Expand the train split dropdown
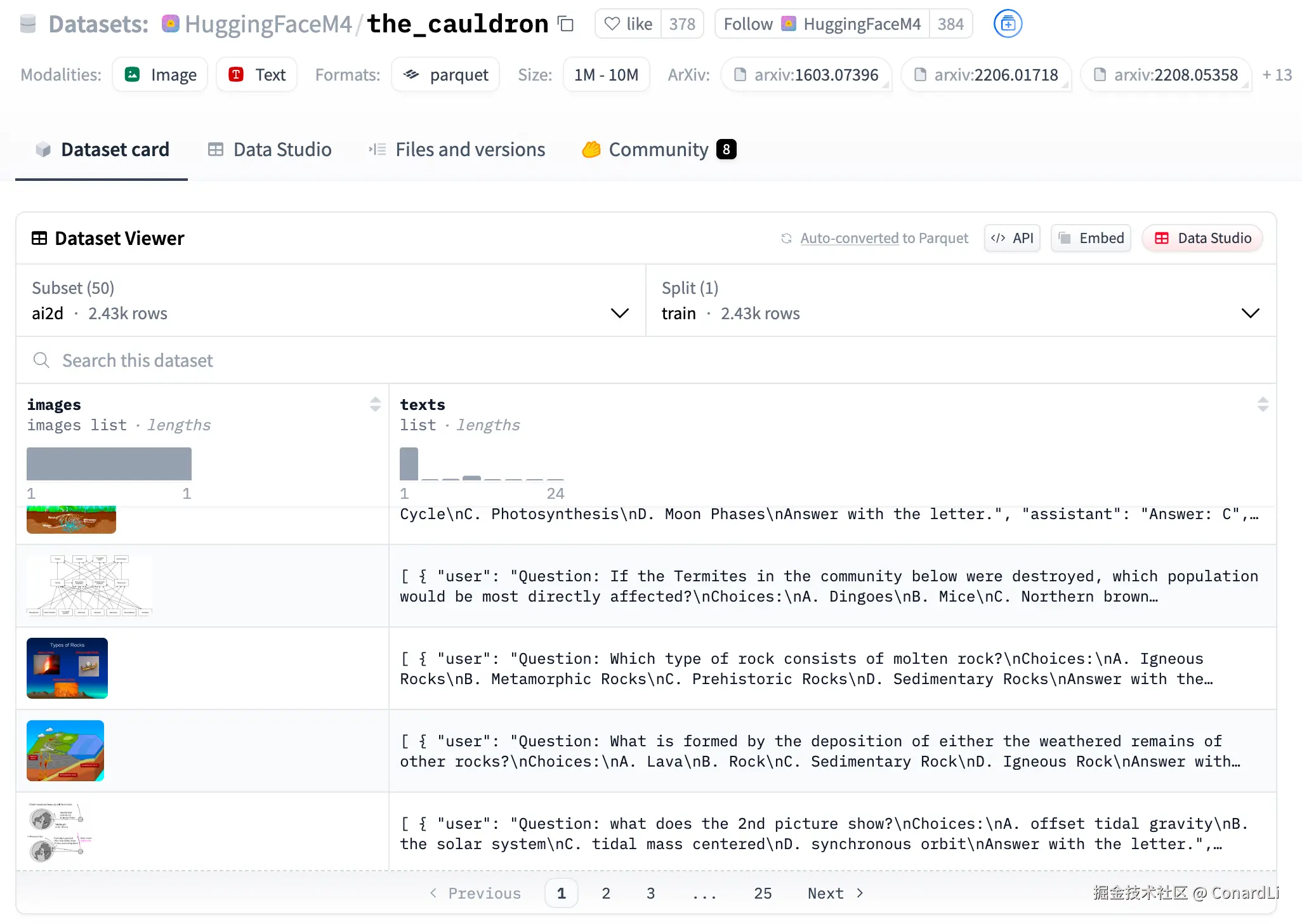Image resolution: width=1302 pixels, height=924 pixels. click(1251, 313)
